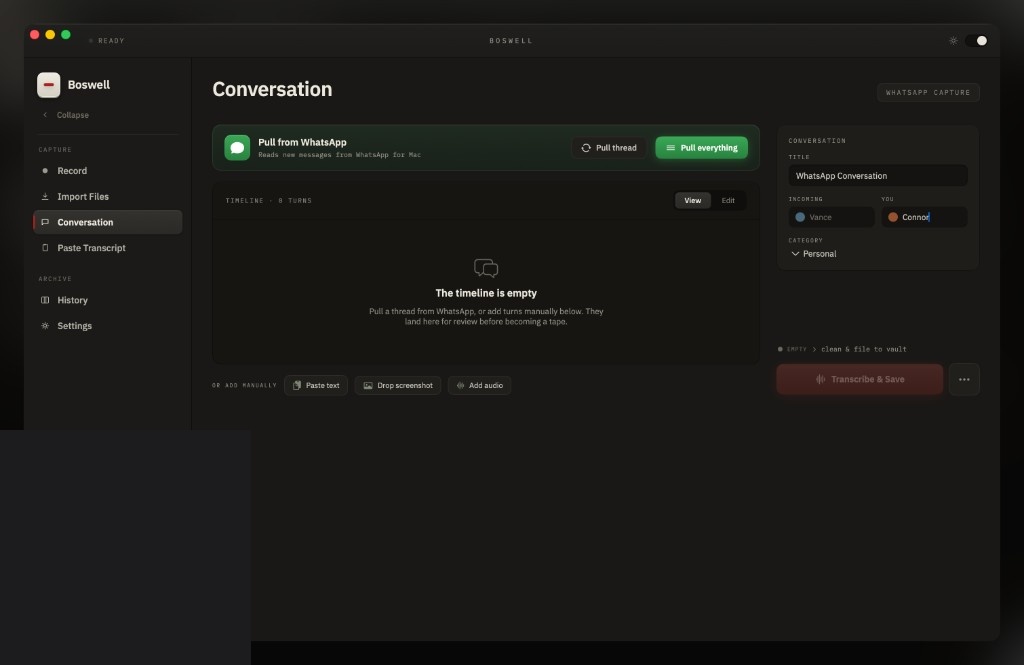1024x665 pixels.
Task: Click the WhatsApp green chat bubble icon
Action: pyautogui.click(x=237, y=148)
